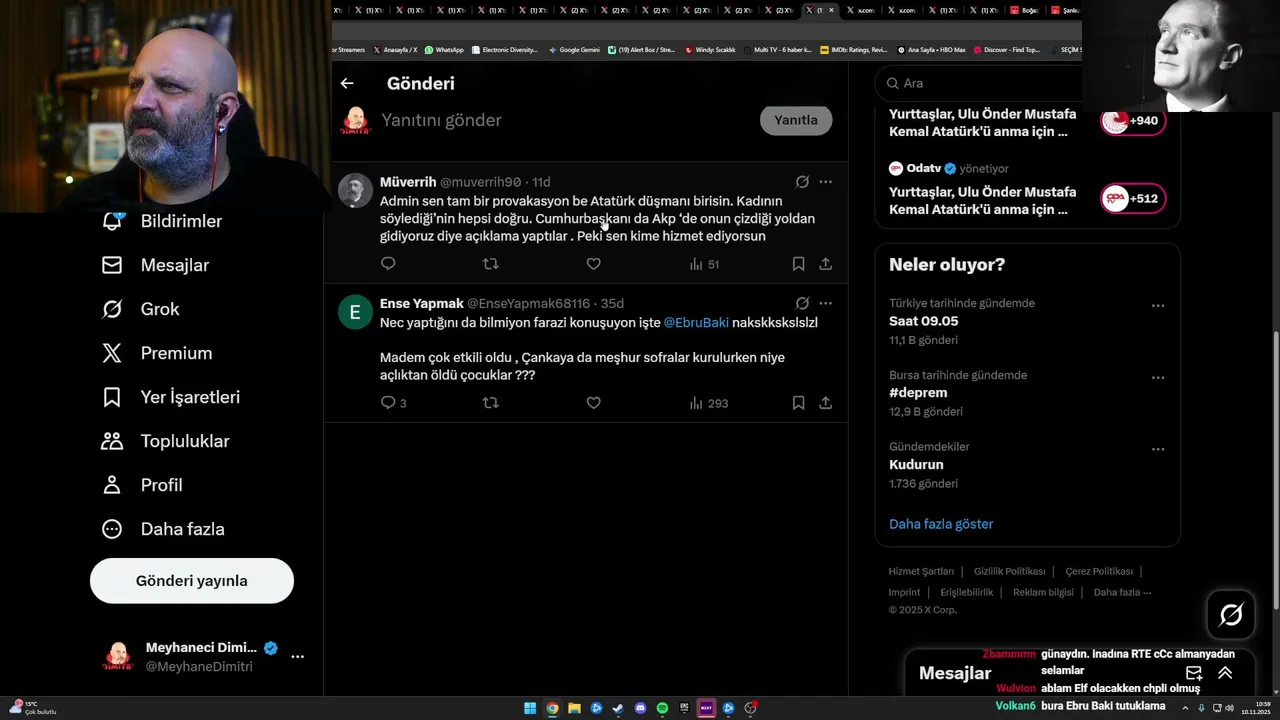Screen dimensions: 1280x720
Task: Open Saat 09.05 trending topic
Action: coord(923,321)
